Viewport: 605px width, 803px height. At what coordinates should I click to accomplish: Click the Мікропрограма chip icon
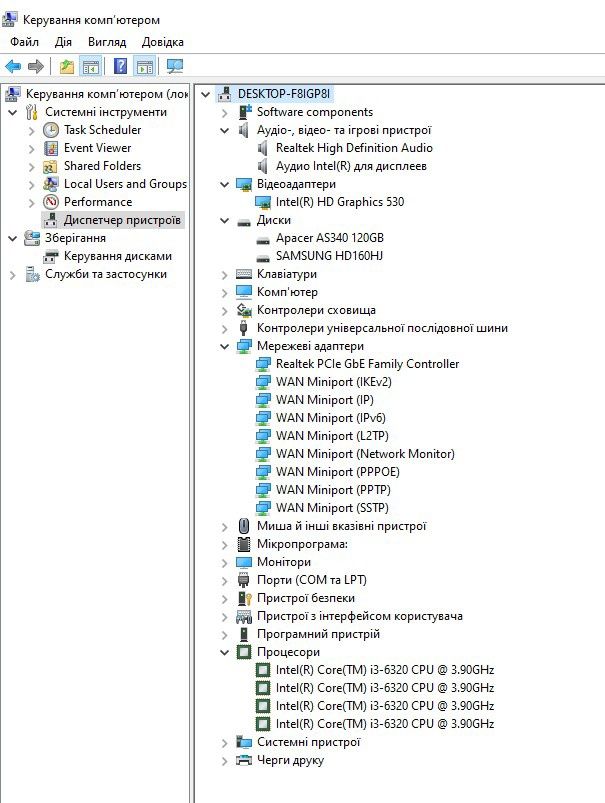coord(244,544)
